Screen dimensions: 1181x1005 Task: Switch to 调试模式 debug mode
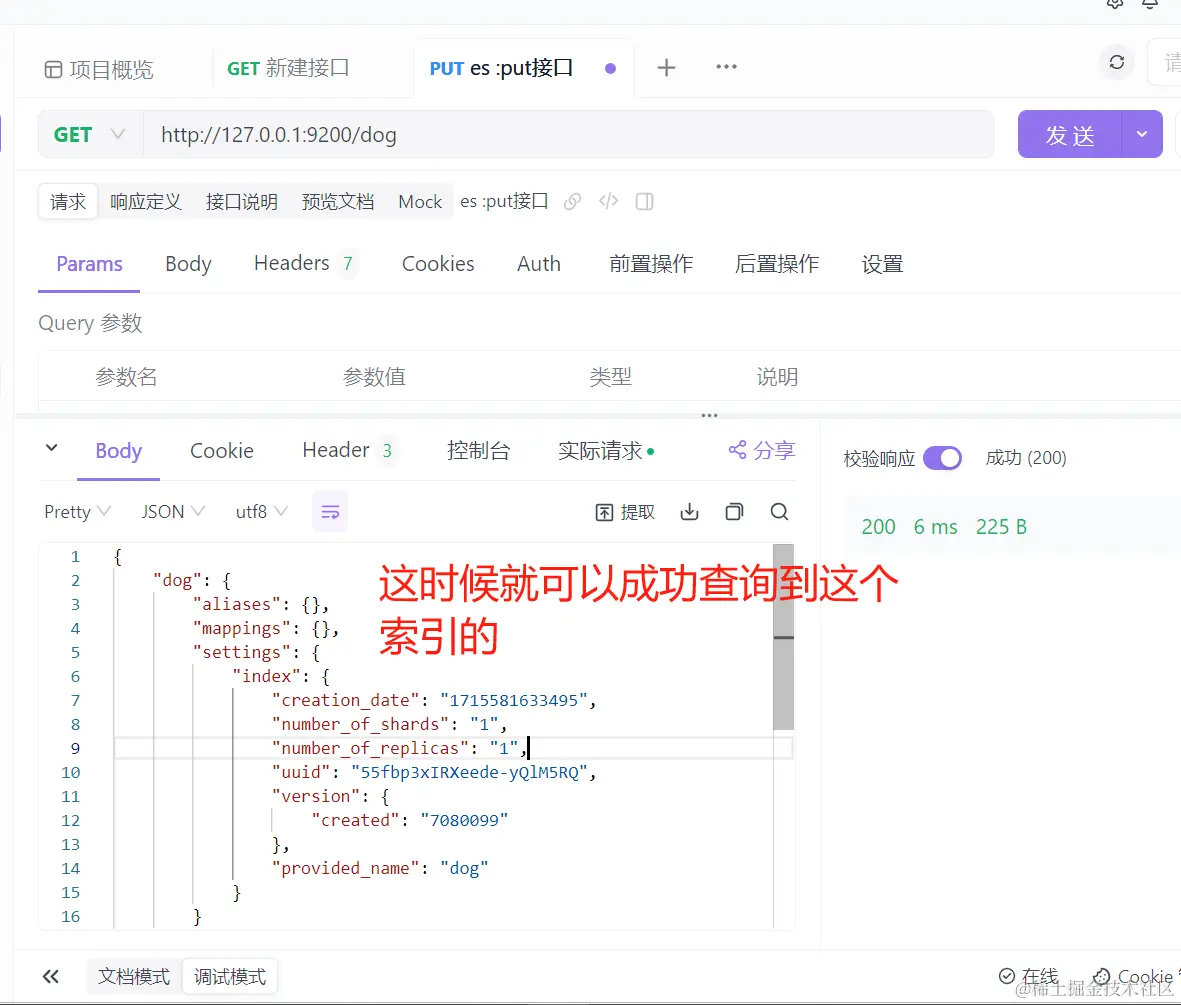230,976
